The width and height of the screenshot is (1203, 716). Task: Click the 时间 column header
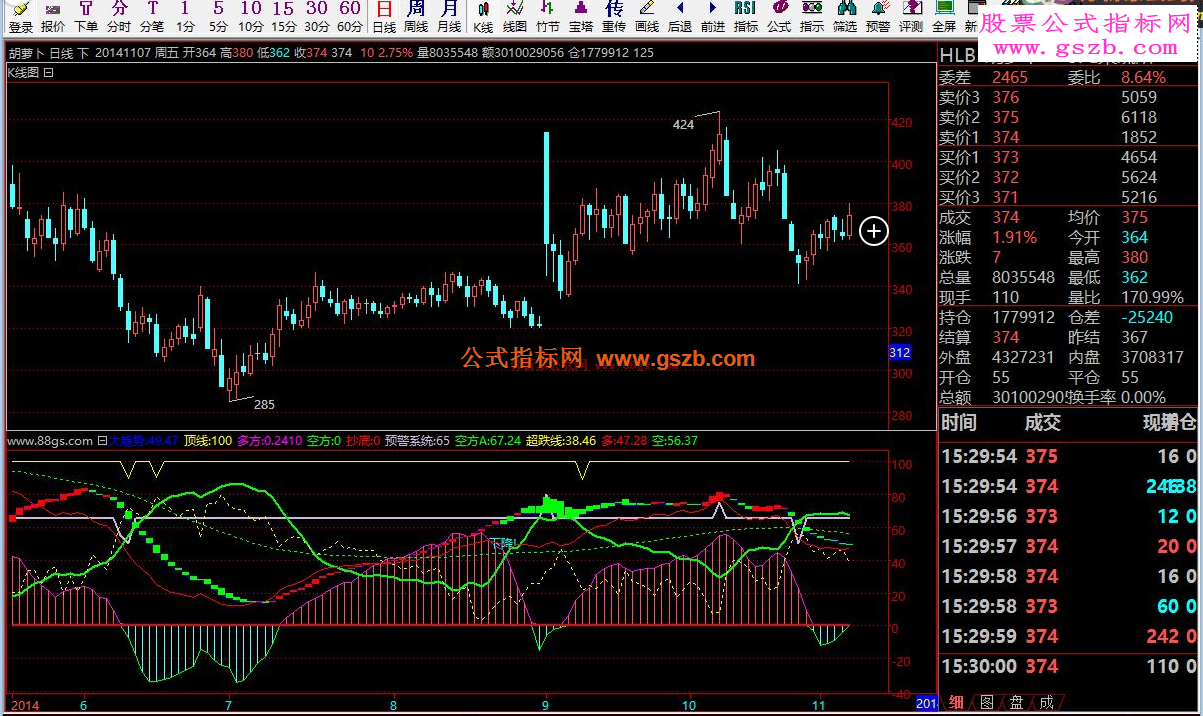point(959,422)
